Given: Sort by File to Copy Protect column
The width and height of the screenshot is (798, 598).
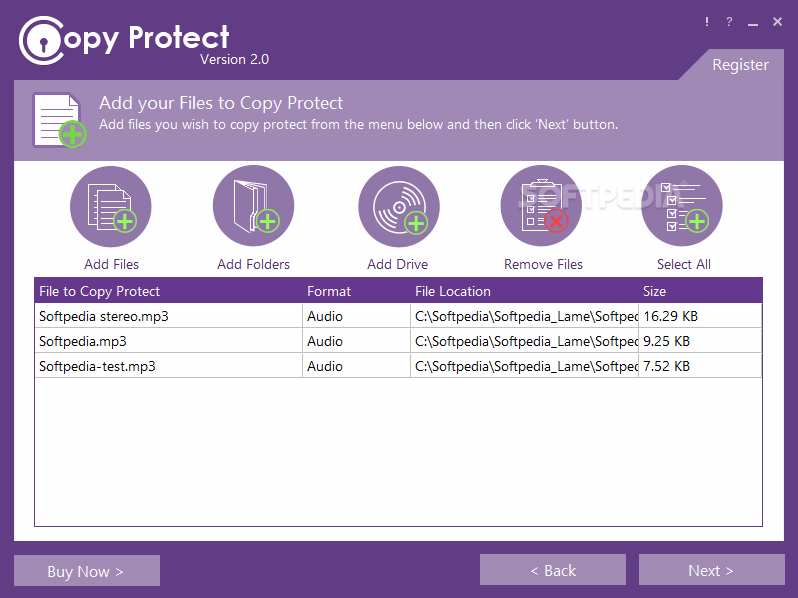Looking at the screenshot, I should [x=168, y=291].
